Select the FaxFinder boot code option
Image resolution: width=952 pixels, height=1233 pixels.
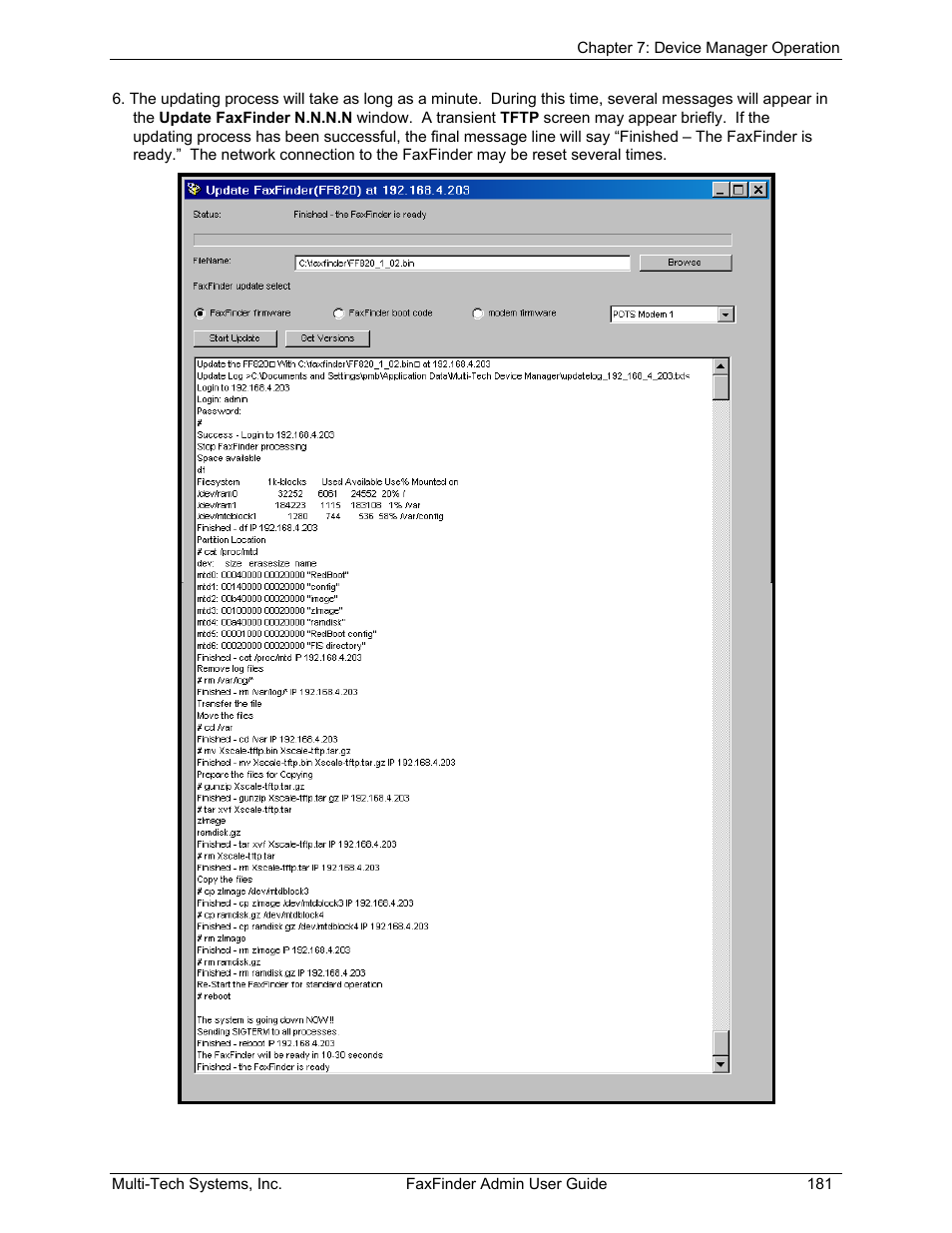coord(338,313)
